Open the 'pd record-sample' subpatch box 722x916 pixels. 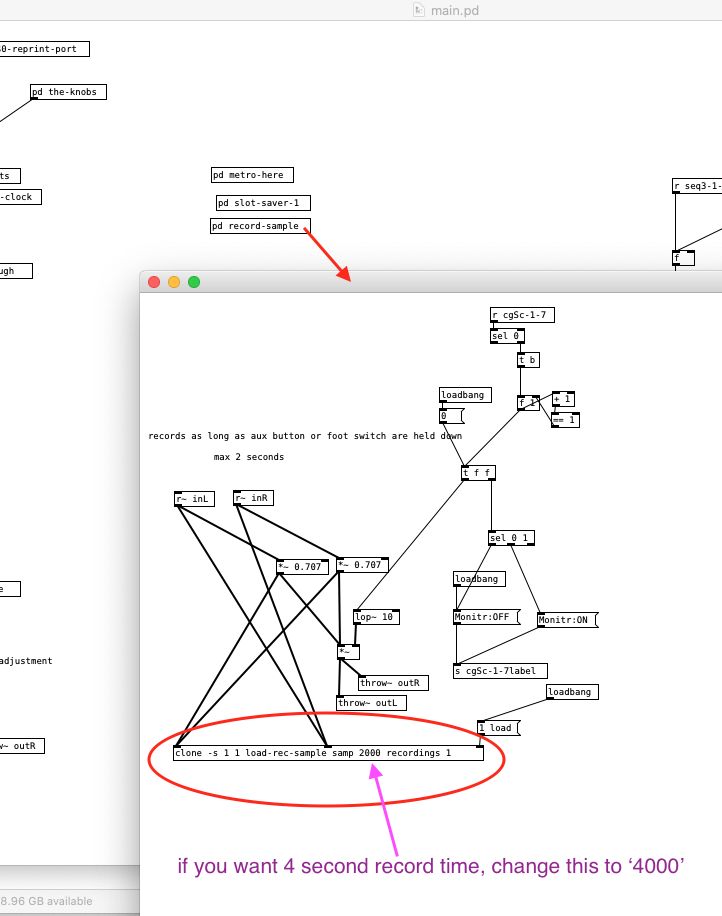pos(260,225)
